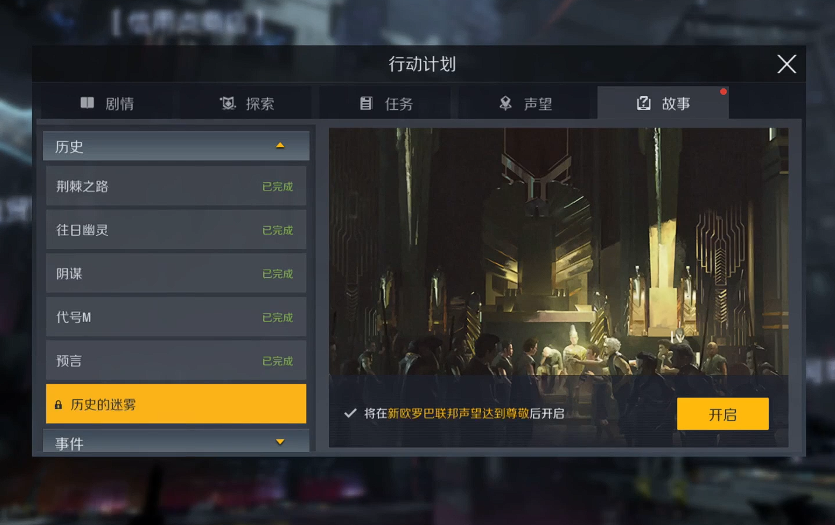Select the 荆棘之路 story entry
The height and width of the screenshot is (525, 835).
[176, 186]
